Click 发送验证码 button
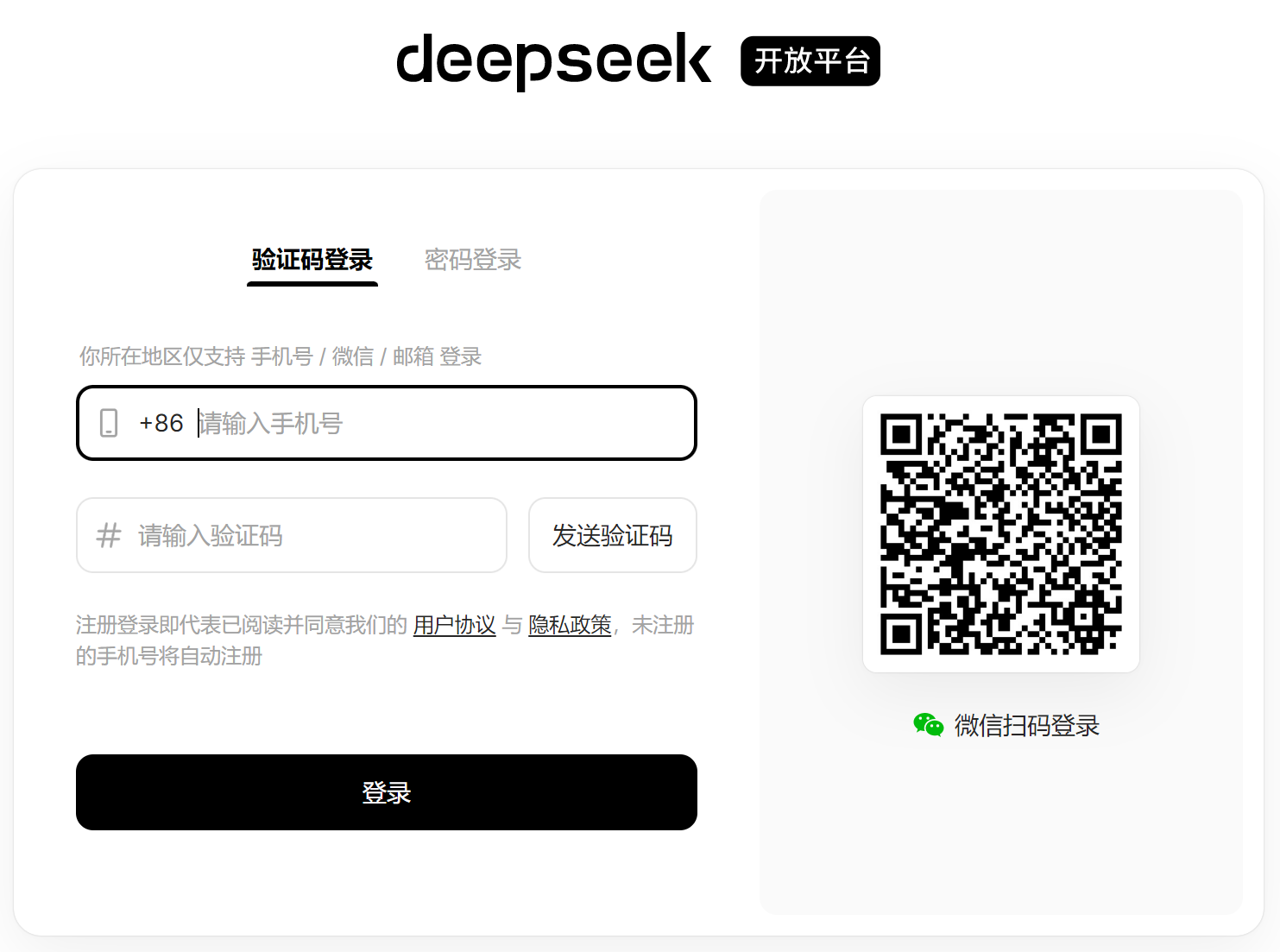1280x952 pixels. [613, 535]
